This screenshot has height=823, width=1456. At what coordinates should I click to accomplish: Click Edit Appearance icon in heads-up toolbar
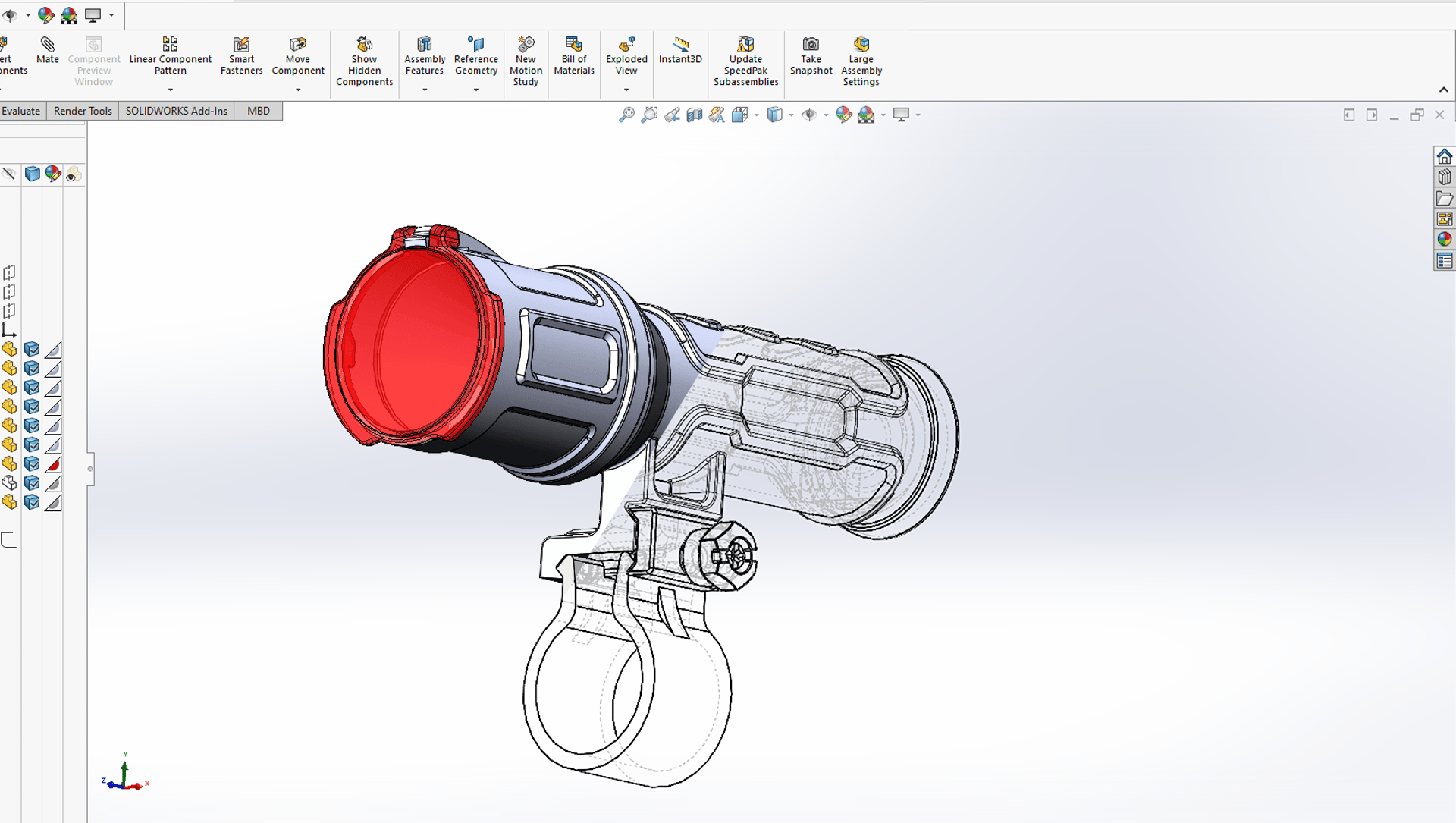point(843,115)
